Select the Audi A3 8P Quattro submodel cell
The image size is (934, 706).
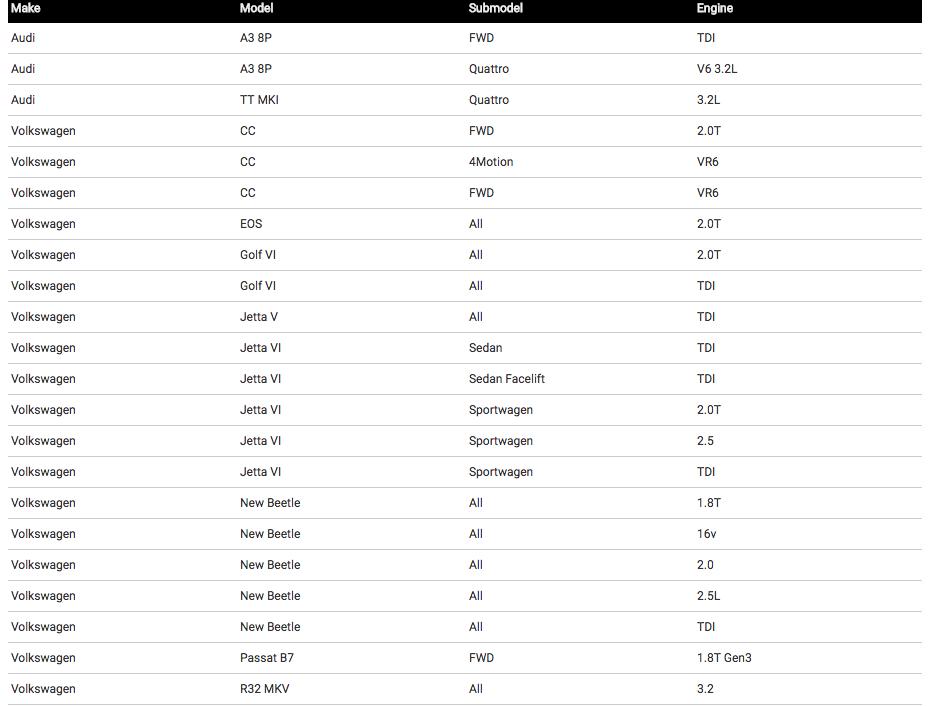[488, 69]
